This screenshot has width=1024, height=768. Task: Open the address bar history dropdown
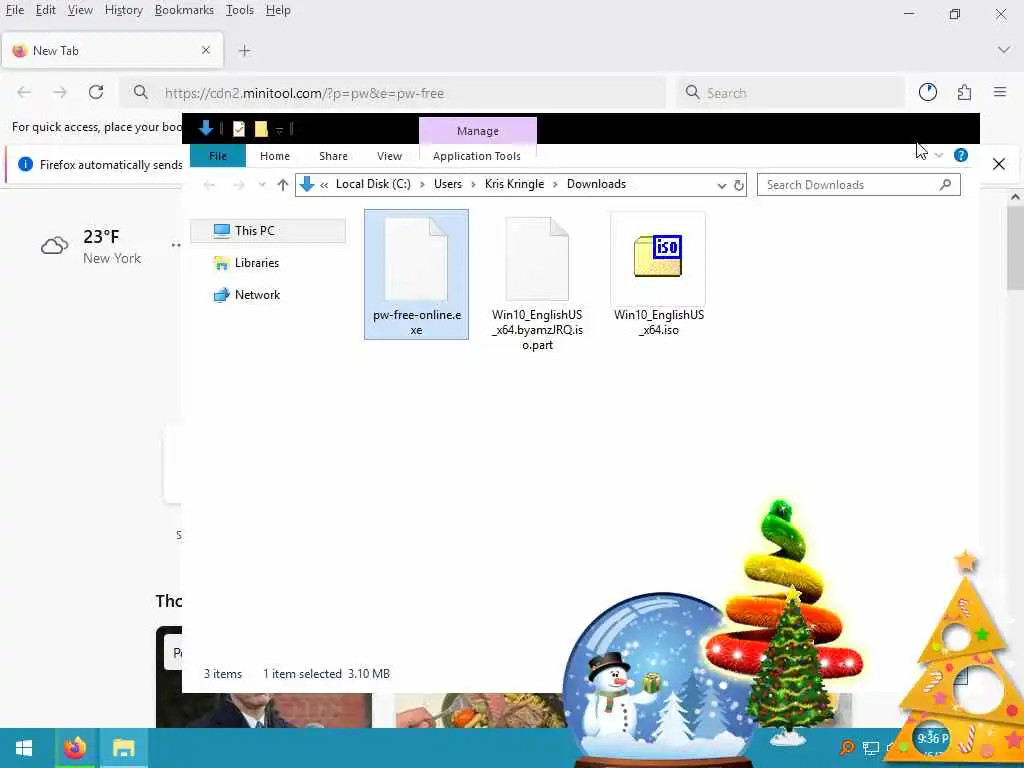(722, 185)
